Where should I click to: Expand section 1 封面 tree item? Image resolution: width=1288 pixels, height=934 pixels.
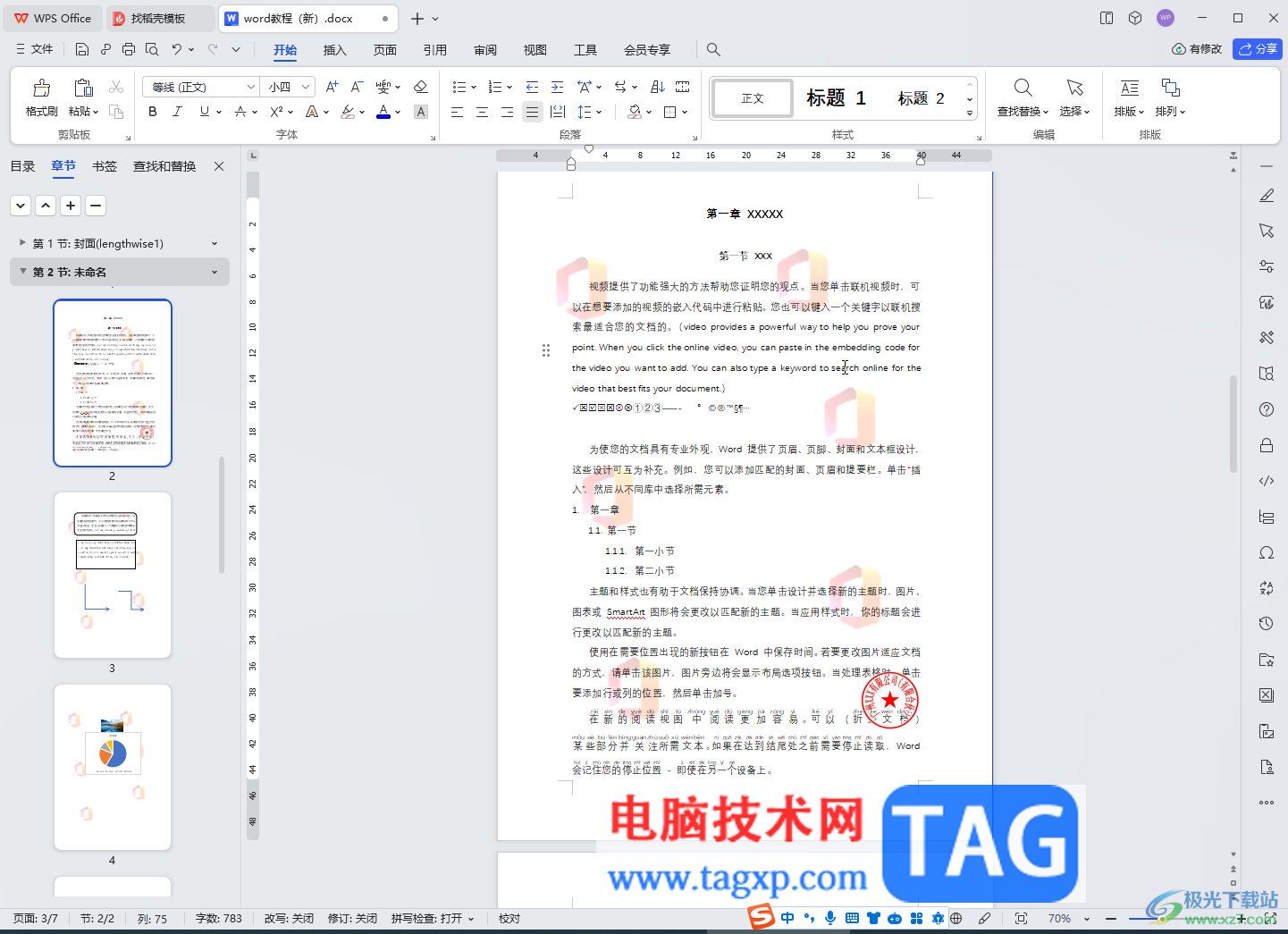tap(22, 242)
